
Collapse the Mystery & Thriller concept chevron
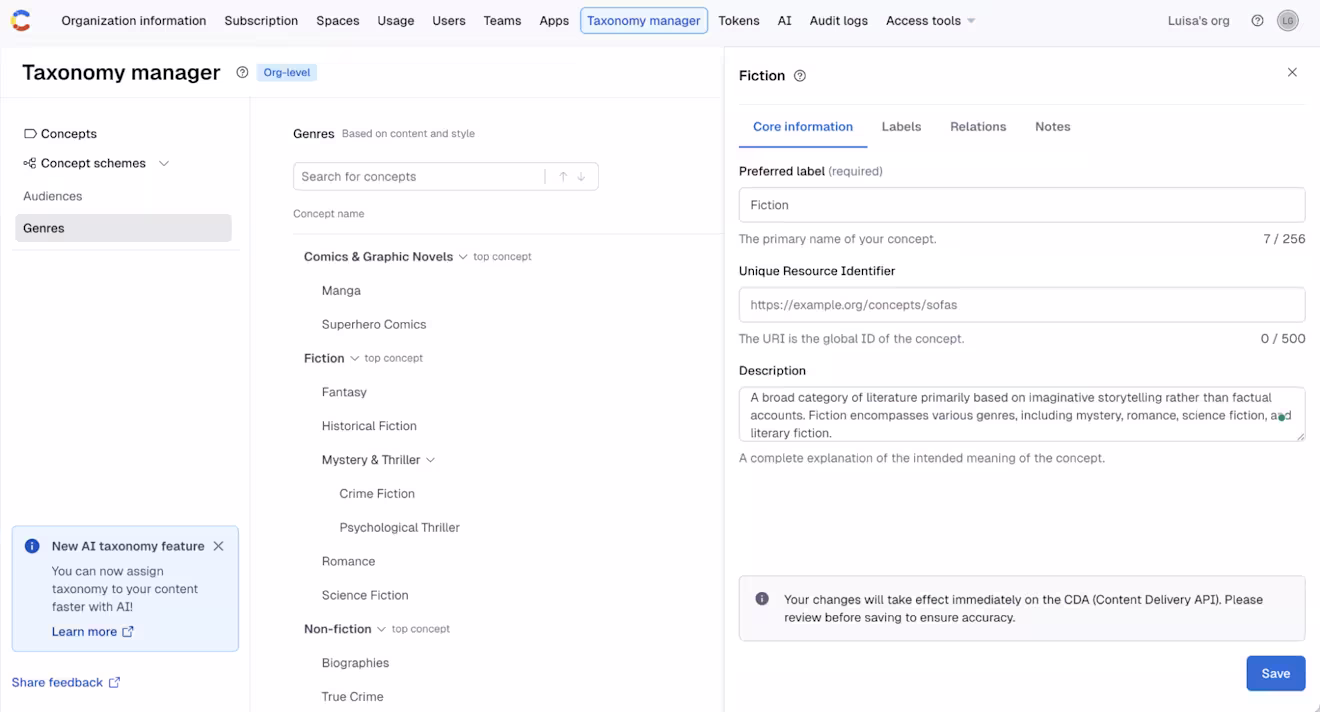[431, 460]
